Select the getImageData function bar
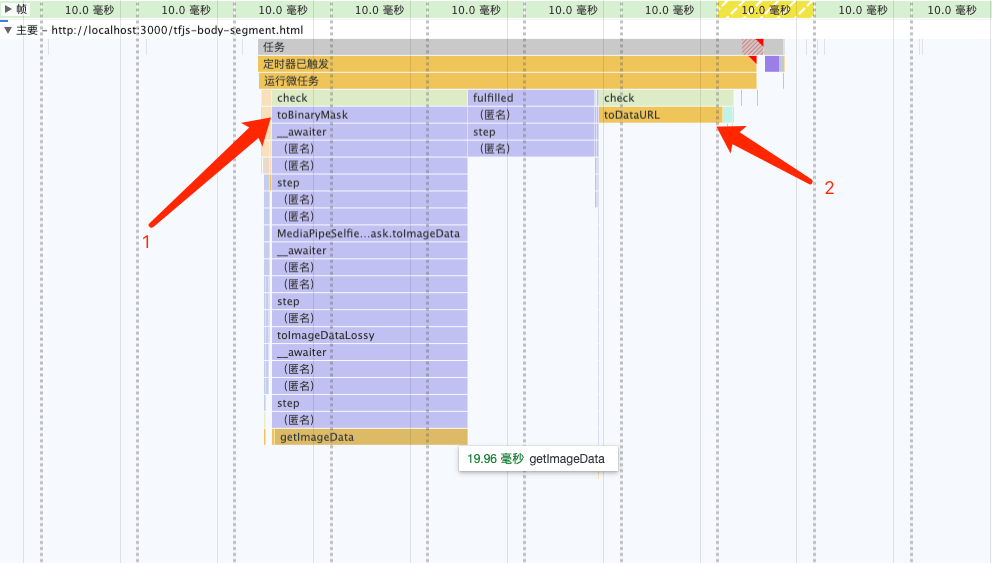 point(371,437)
